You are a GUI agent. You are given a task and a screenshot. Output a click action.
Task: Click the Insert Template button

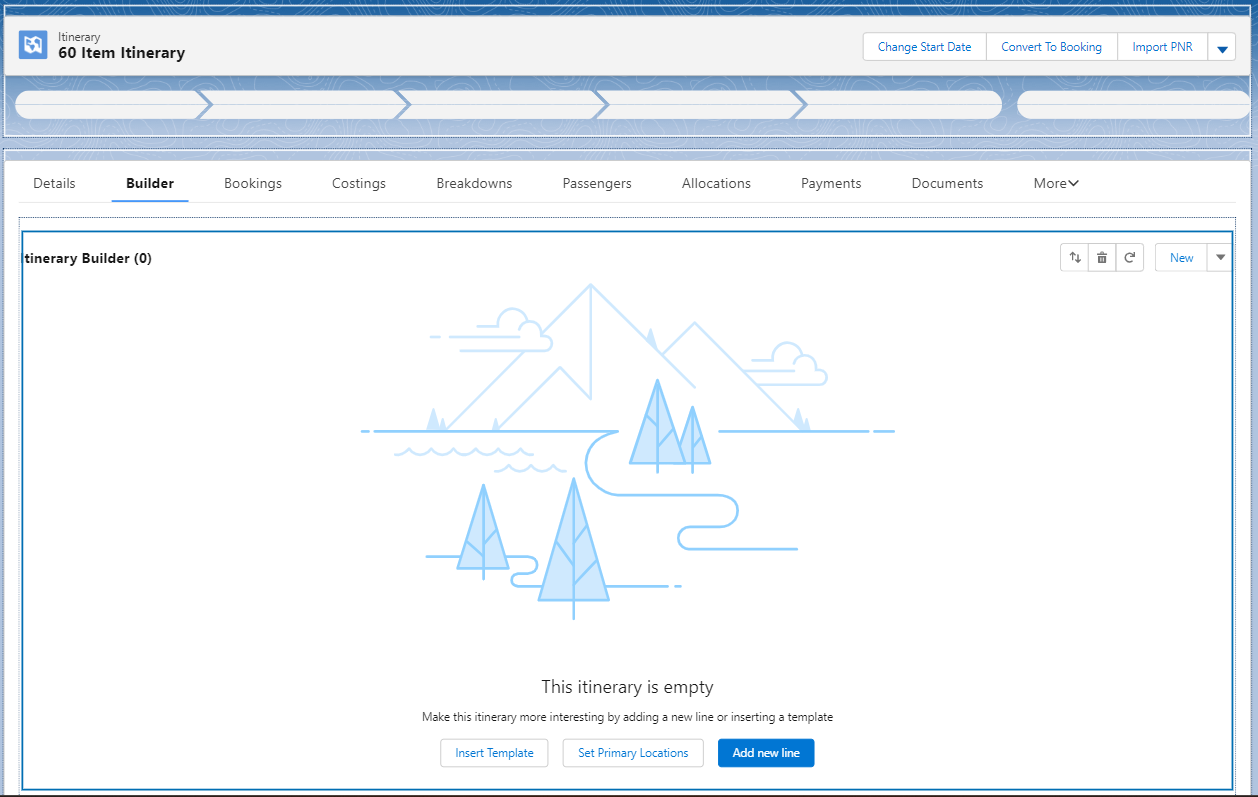click(x=494, y=753)
